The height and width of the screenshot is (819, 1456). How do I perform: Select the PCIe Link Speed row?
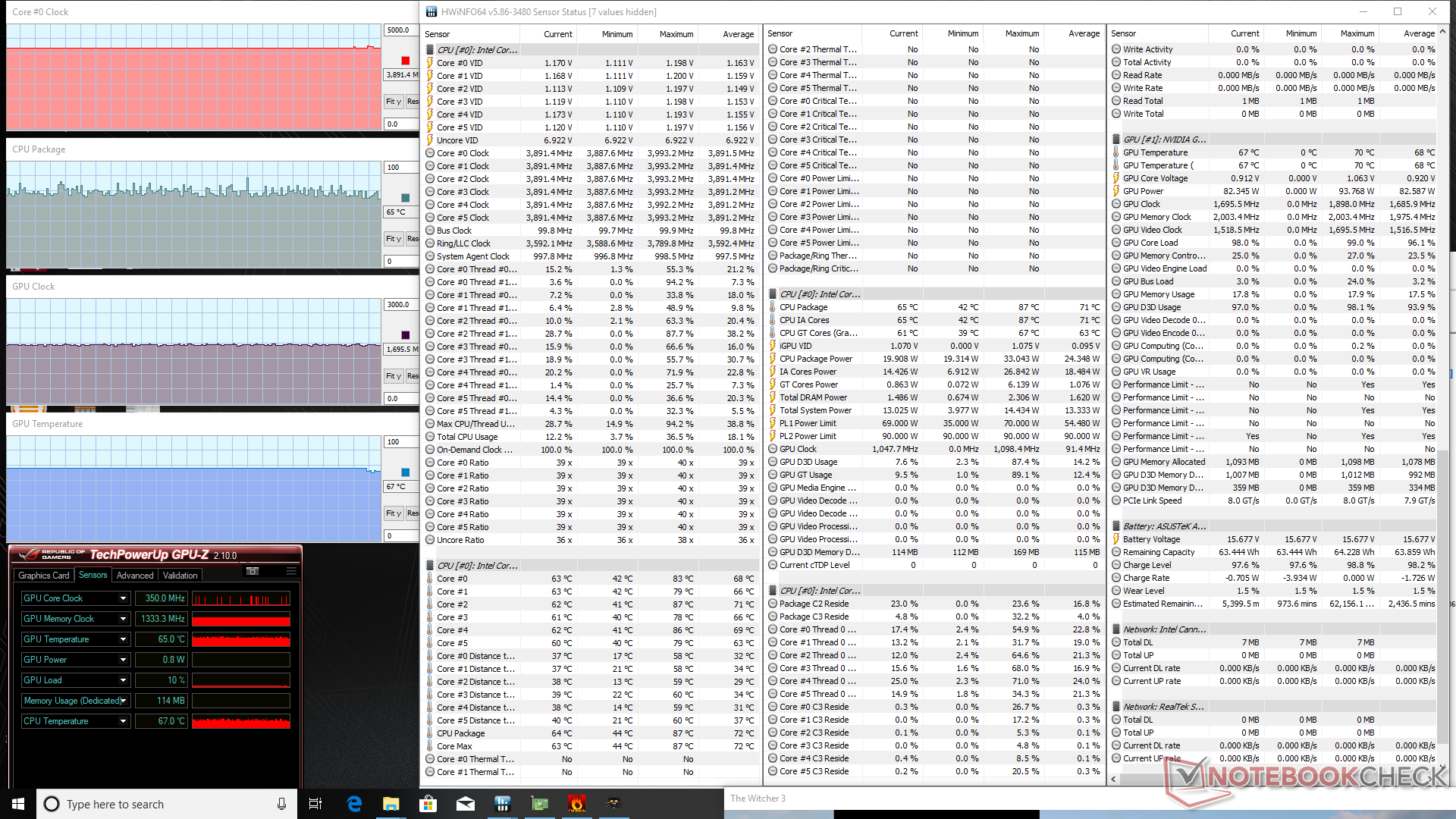(x=1274, y=500)
